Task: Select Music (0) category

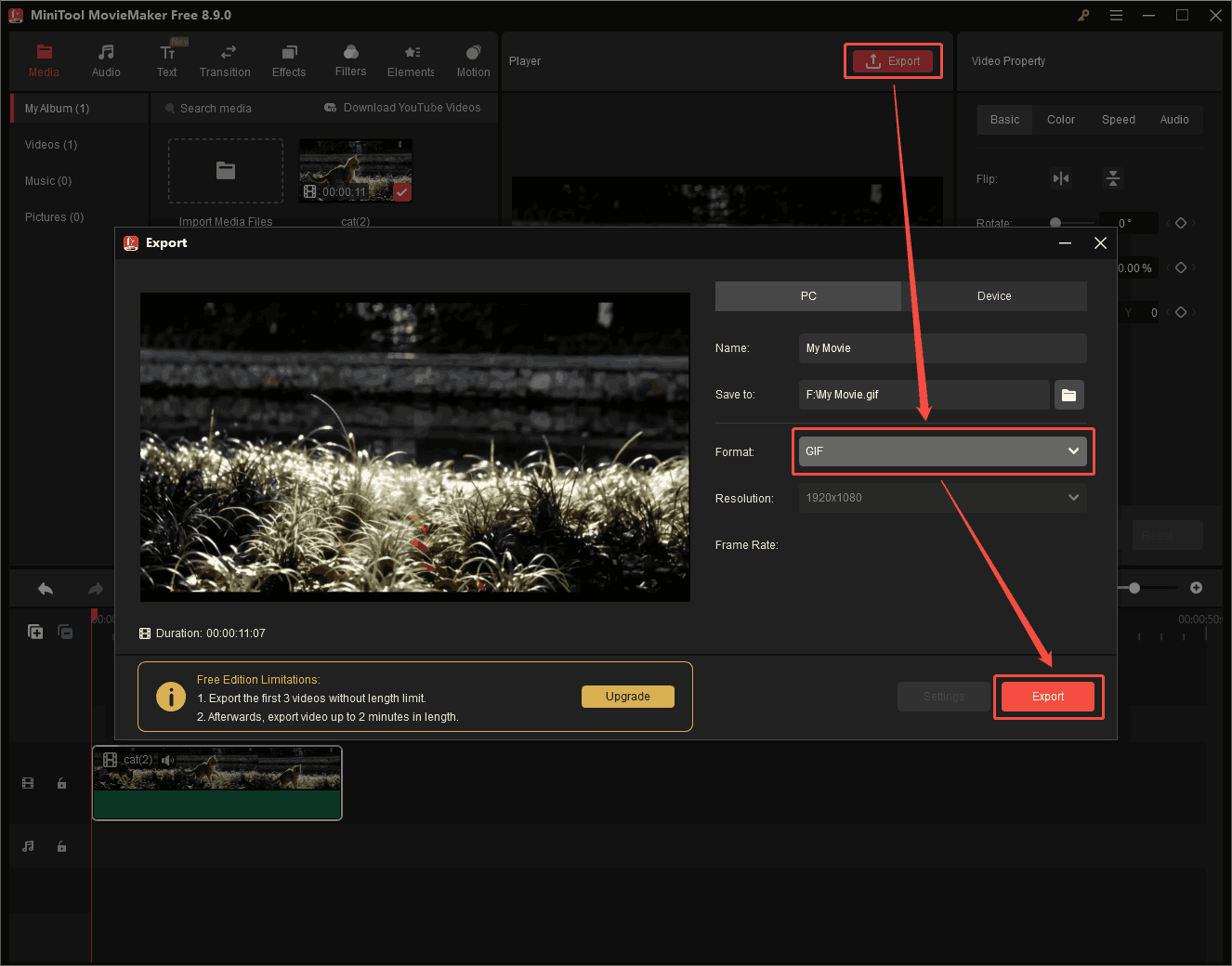Action: (x=48, y=181)
